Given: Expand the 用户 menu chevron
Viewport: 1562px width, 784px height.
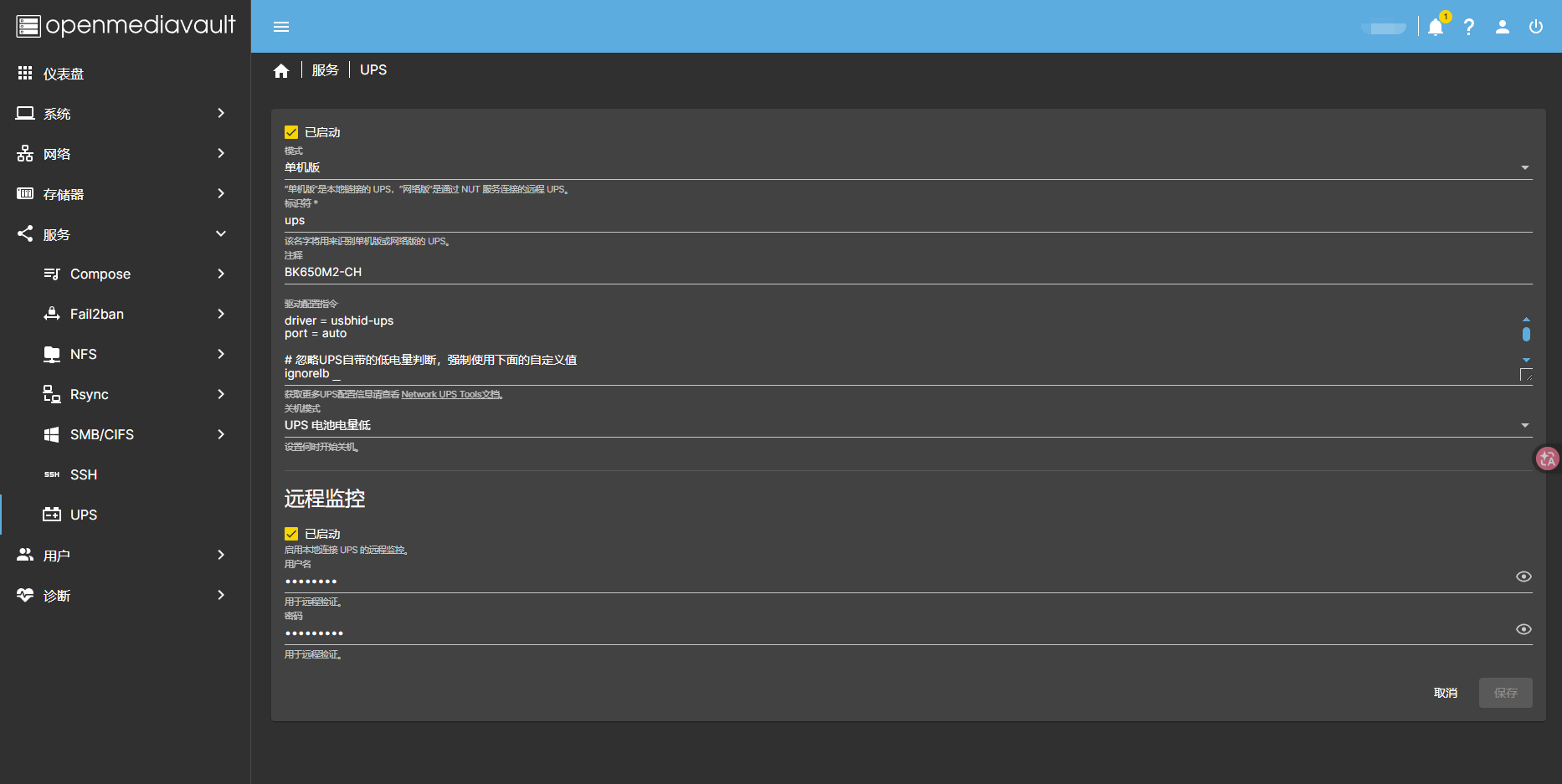Looking at the screenshot, I should 221,555.
